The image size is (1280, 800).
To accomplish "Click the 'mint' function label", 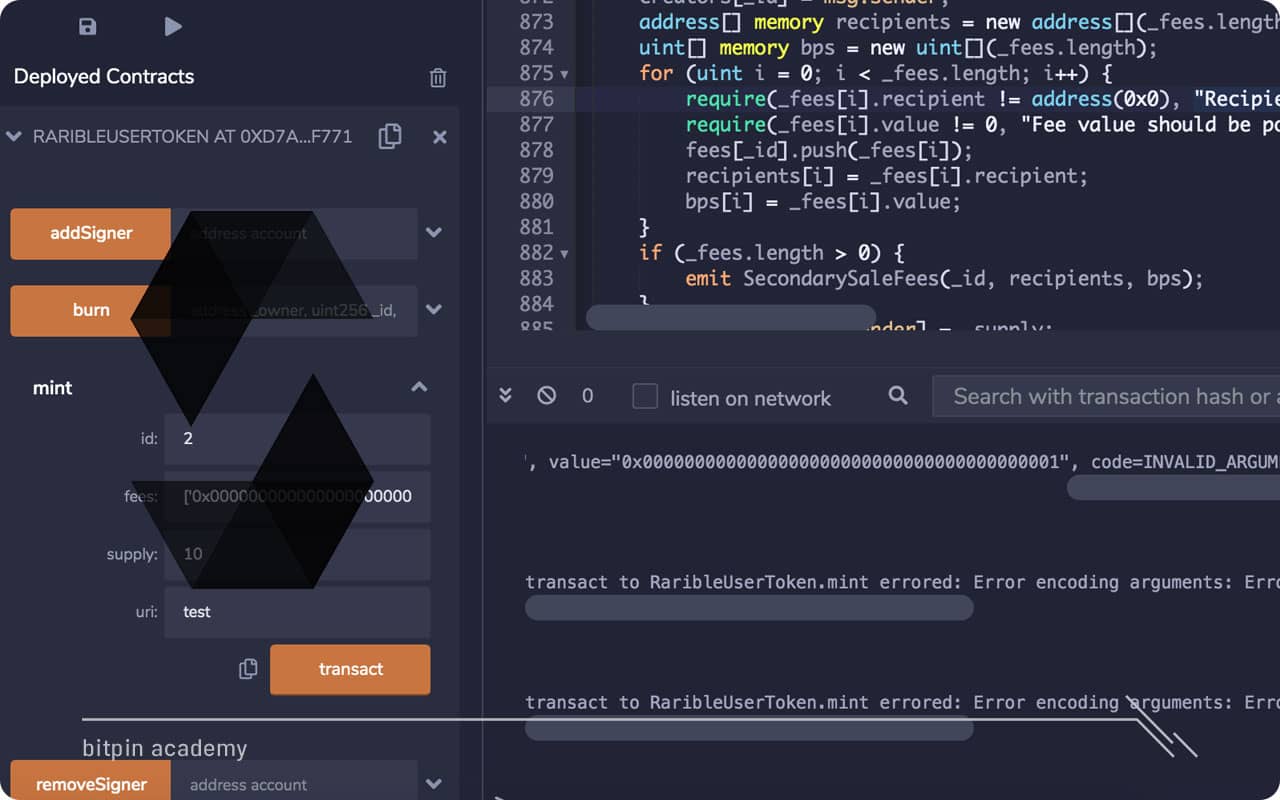I will tap(53, 388).
